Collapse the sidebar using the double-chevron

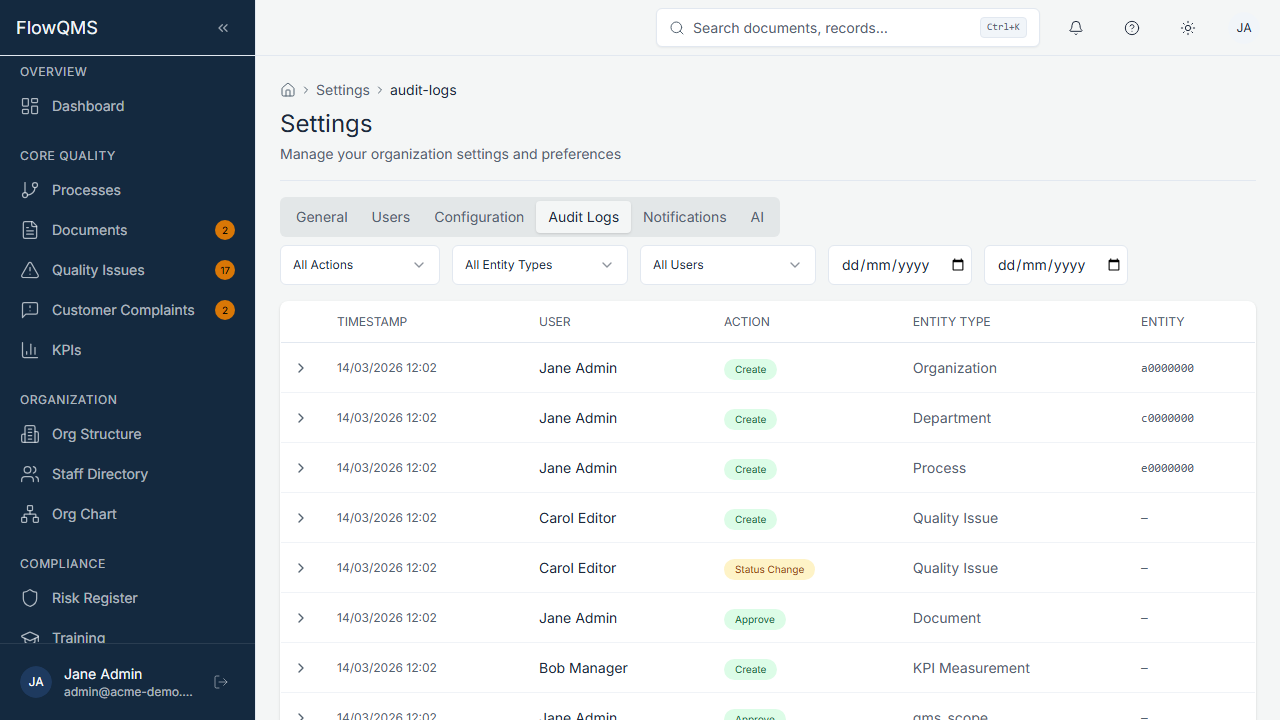[x=223, y=28]
